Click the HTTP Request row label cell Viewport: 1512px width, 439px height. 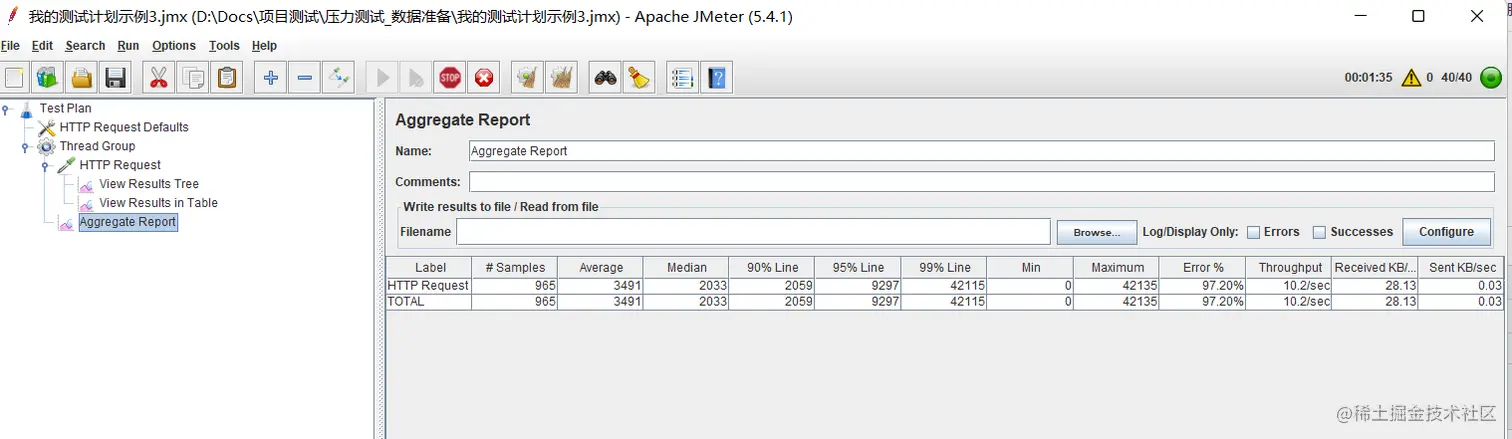[x=429, y=285]
